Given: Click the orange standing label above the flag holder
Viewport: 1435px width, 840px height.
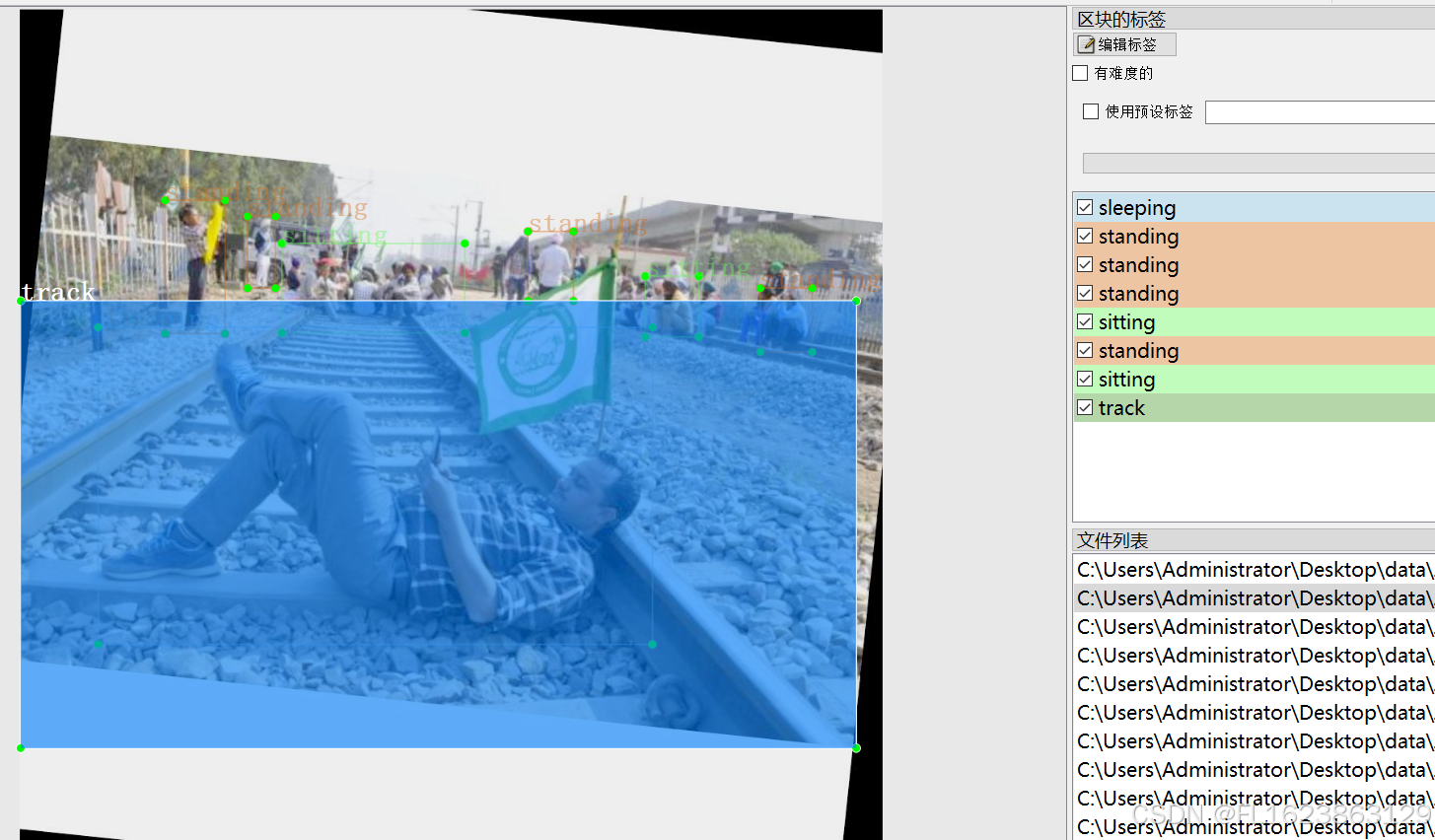Looking at the screenshot, I should tap(588, 224).
